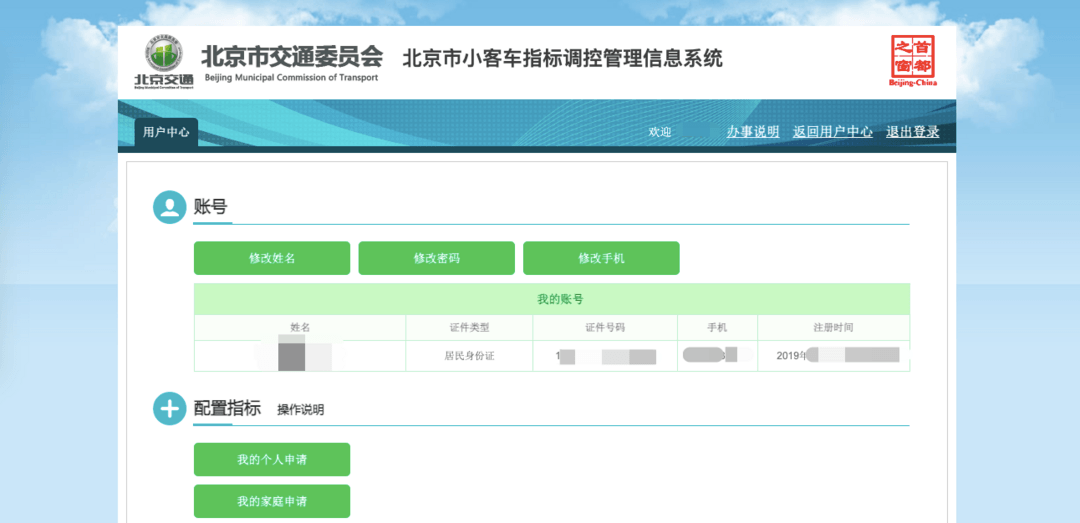Click the 注册时间 column header
The image size is (1080, 523).
coord(833,328)
